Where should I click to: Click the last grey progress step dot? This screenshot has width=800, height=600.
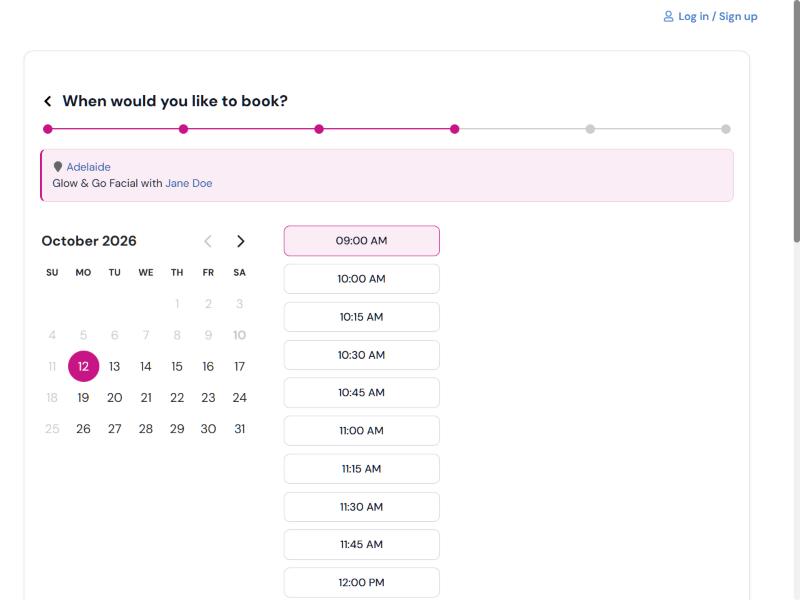[726, 129]
